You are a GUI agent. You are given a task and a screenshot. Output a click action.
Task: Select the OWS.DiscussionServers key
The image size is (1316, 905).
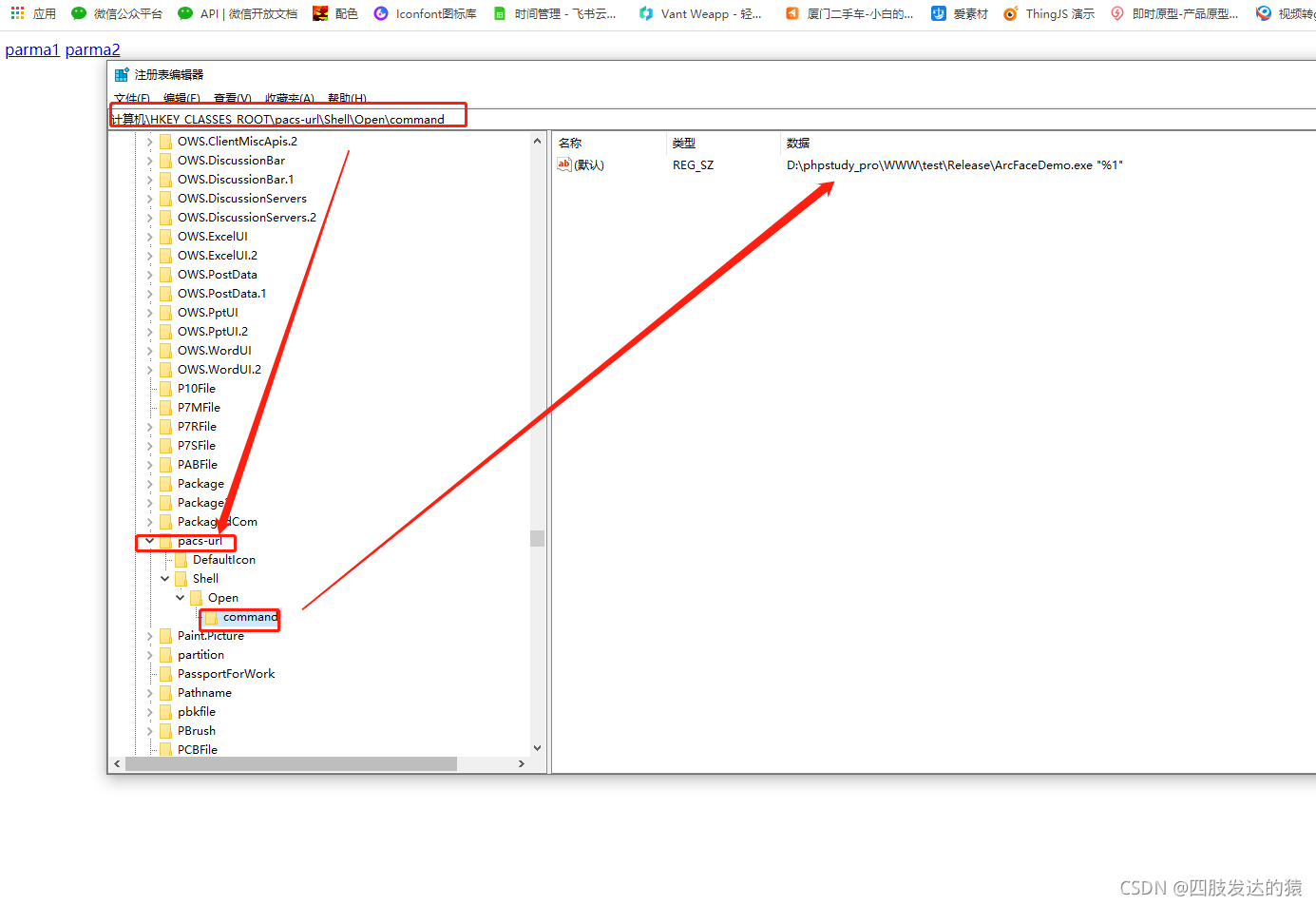[x=242, y=199]
